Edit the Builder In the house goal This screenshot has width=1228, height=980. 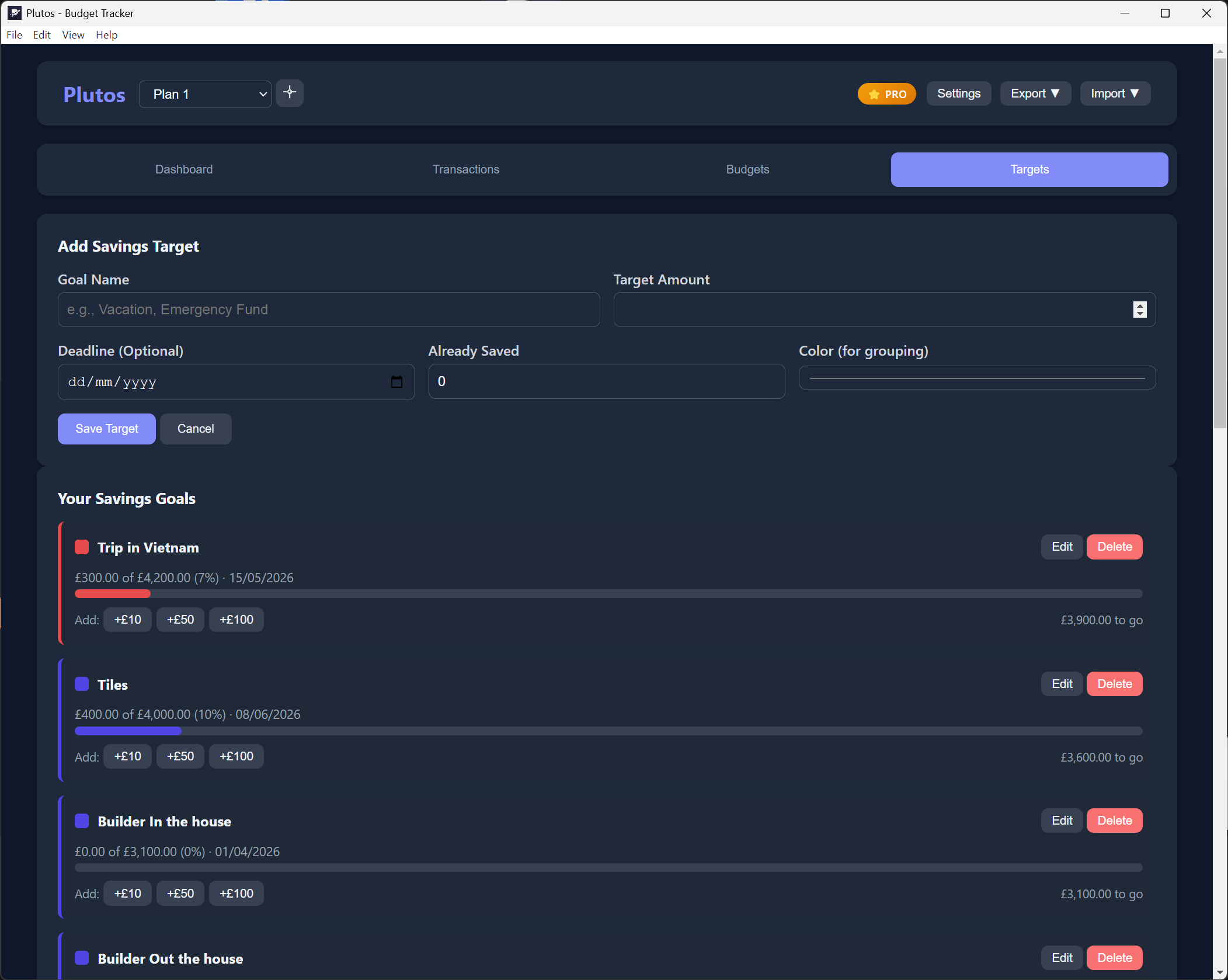click(x=1061, y=821)
